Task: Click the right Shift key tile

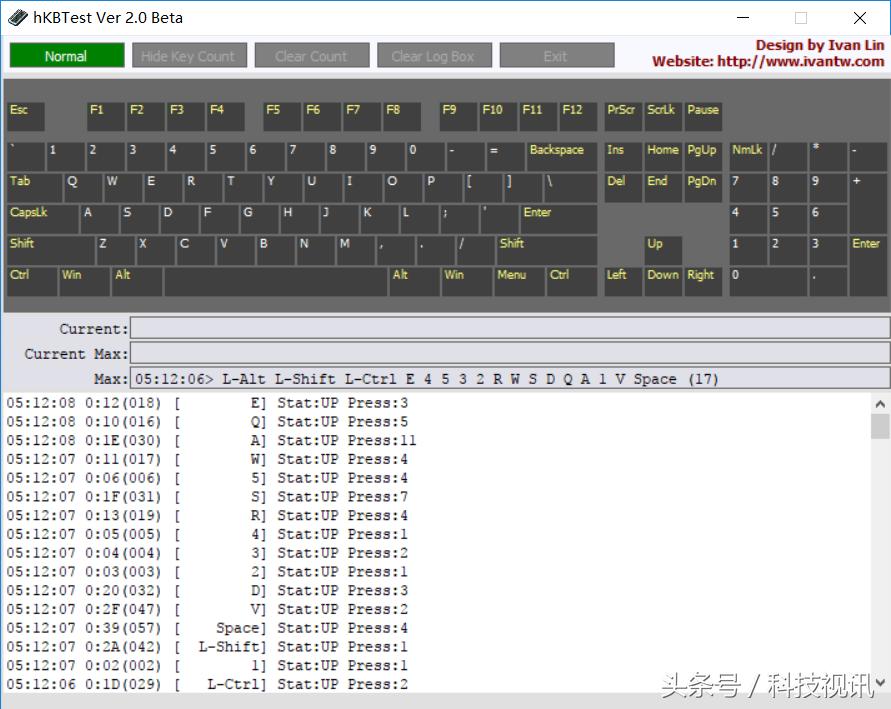Action: [x=547, y=251]
